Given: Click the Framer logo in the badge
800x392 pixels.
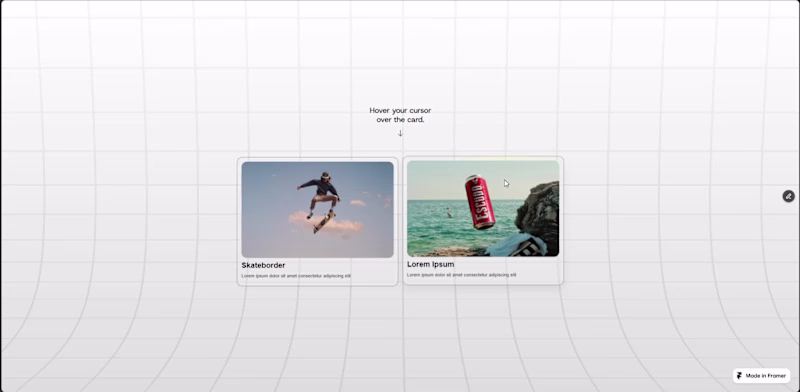Looking at the screenshot, I should click(x=739, y=376).
